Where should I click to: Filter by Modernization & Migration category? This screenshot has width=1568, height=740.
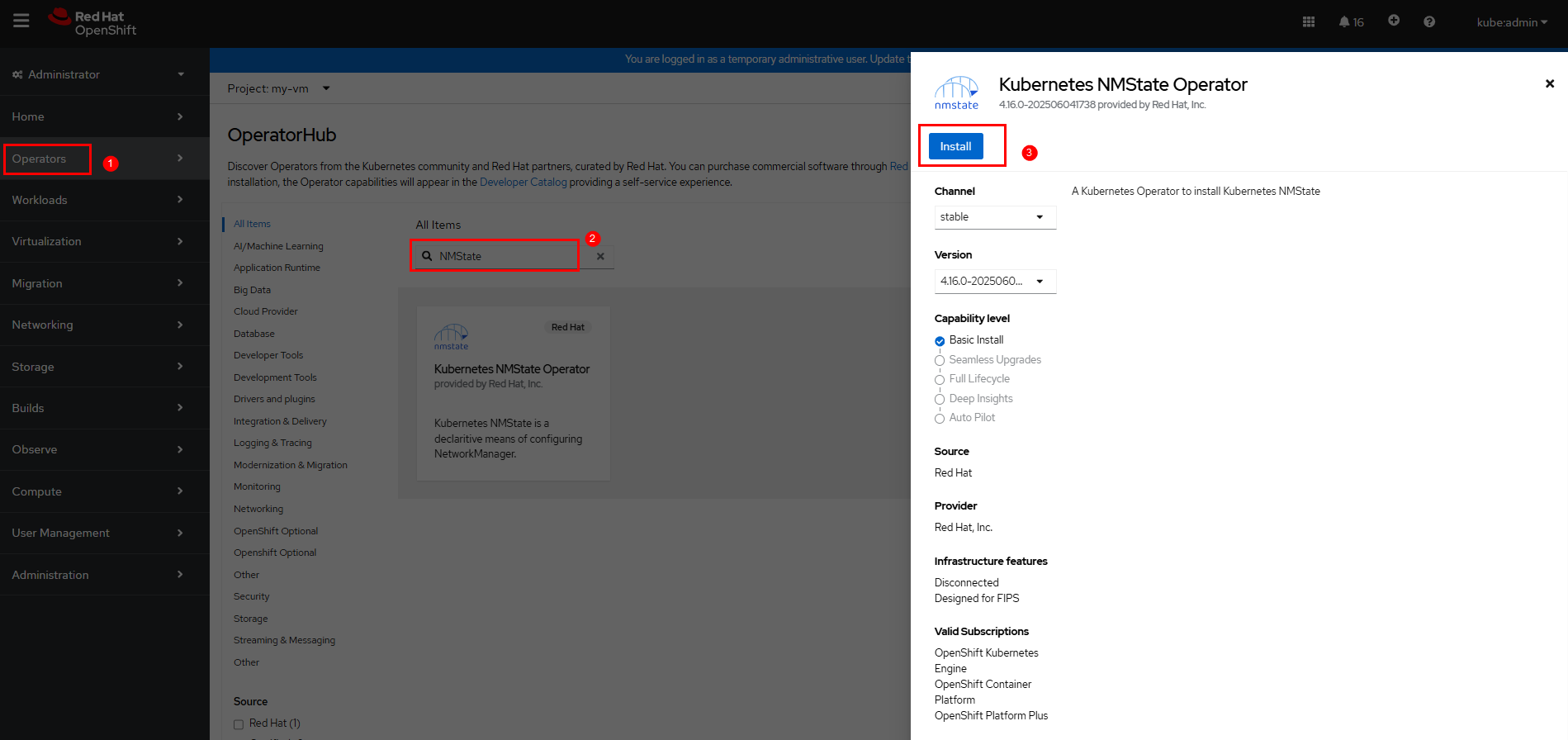click(290, 465)
